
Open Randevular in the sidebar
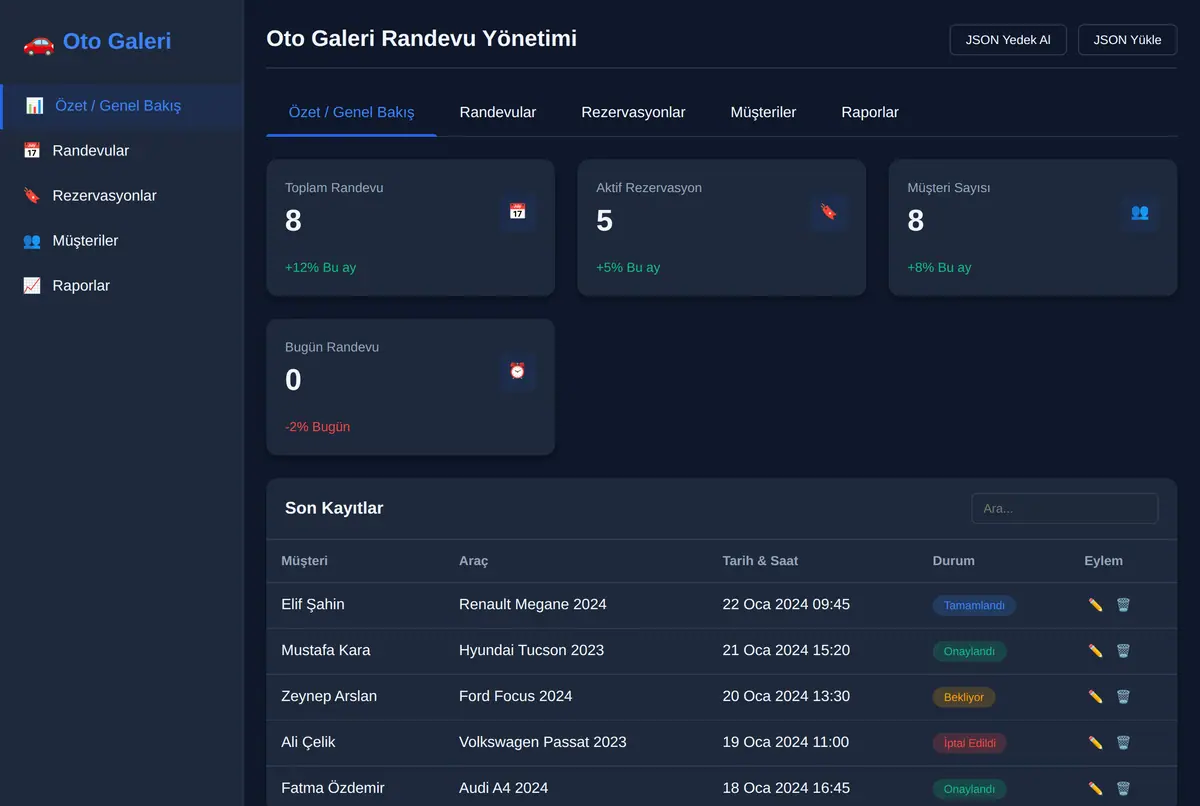pyautogui.click(x=122, y=151)
